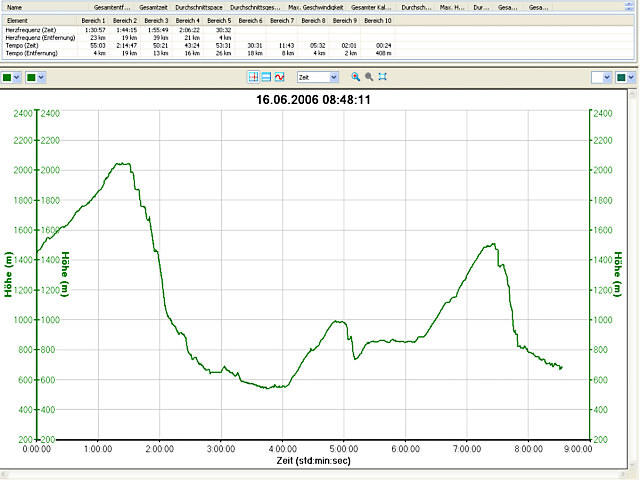This screenshot has width=640, height=480.
Task: Select the Max. Geschwindigkeit column header
Action: coord(315,7)
